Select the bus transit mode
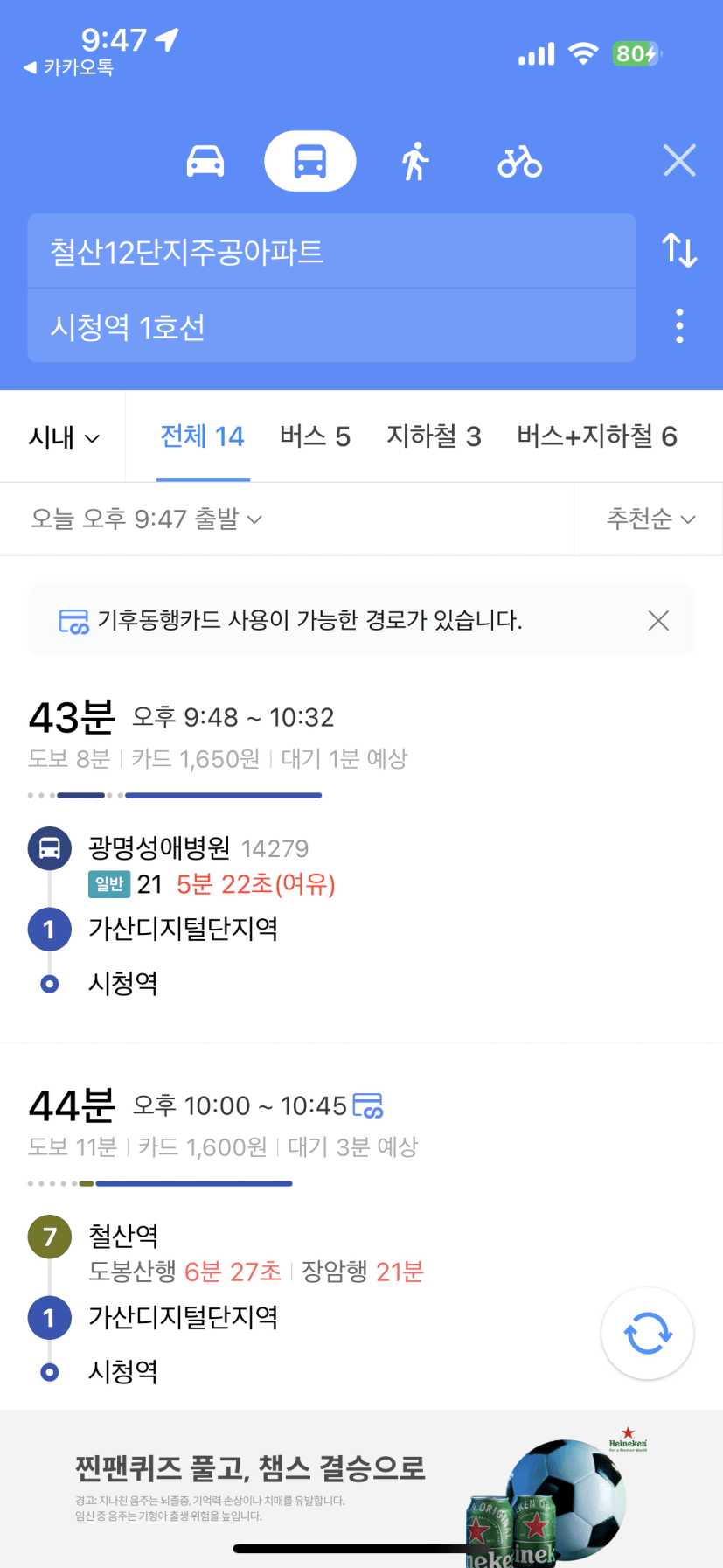This screenshot has width=723, height=1568. coord(310,161)
